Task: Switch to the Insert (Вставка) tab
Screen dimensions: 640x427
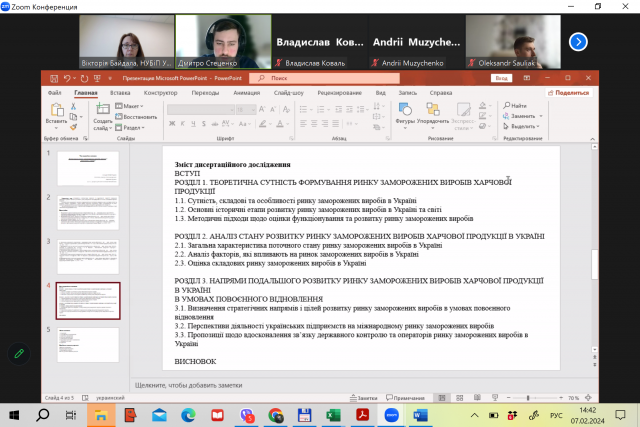Action: [120, 93]
